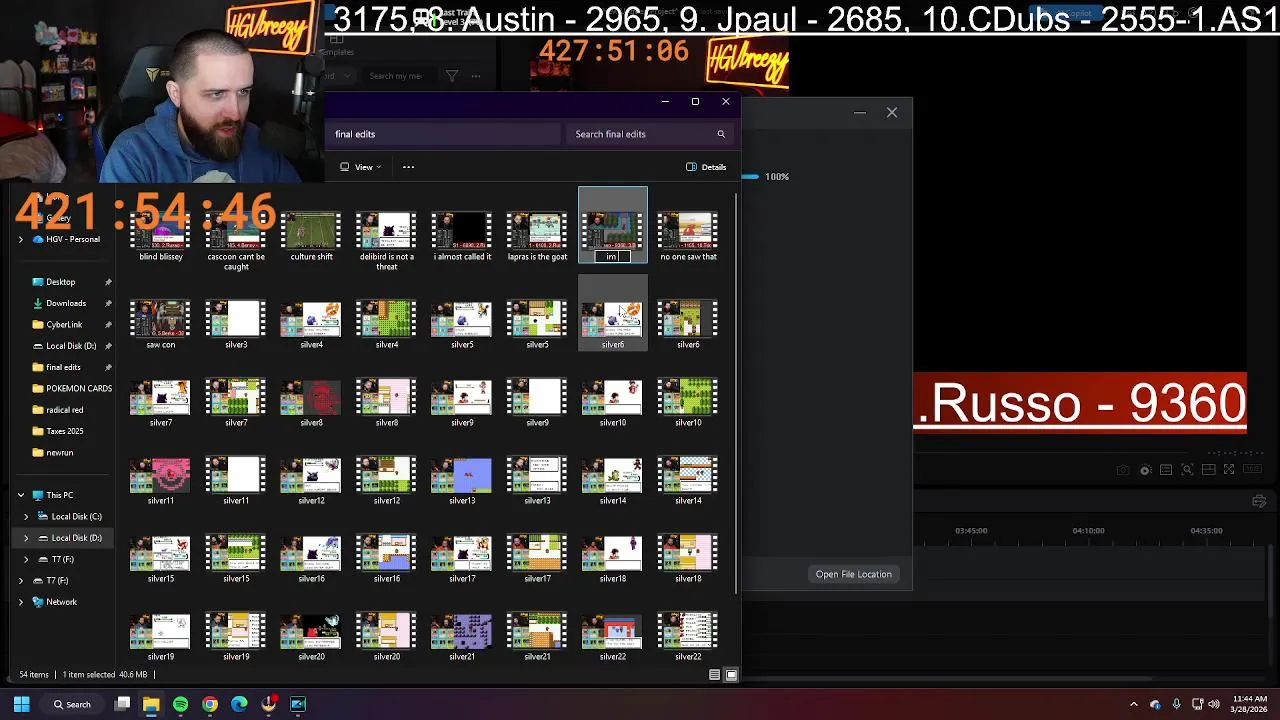1280x720 pixels.
Task: Open Google Chrome from the taskbar
Action: click(210, 704)
